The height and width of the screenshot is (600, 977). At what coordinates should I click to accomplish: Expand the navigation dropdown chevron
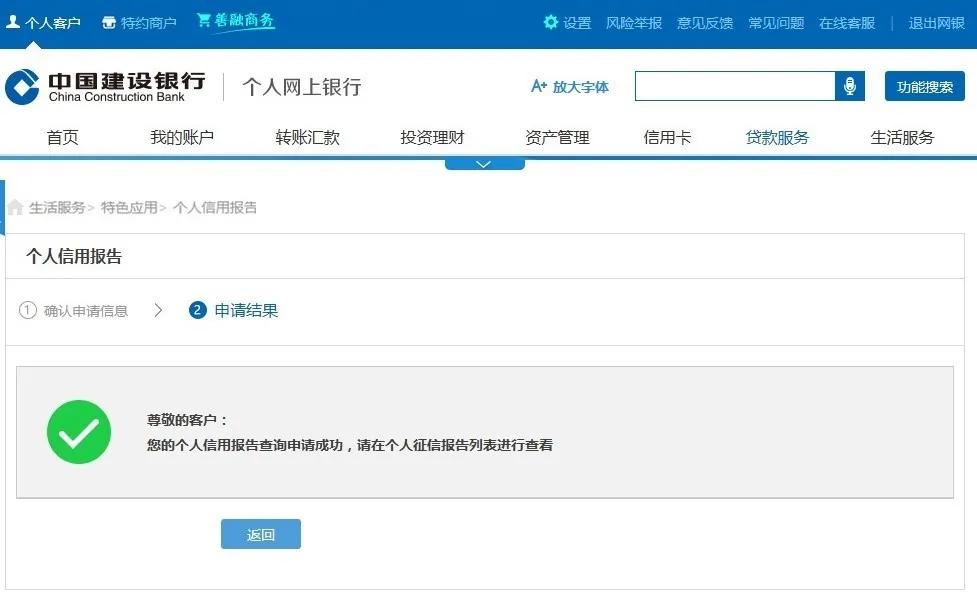tap(484, 161)
